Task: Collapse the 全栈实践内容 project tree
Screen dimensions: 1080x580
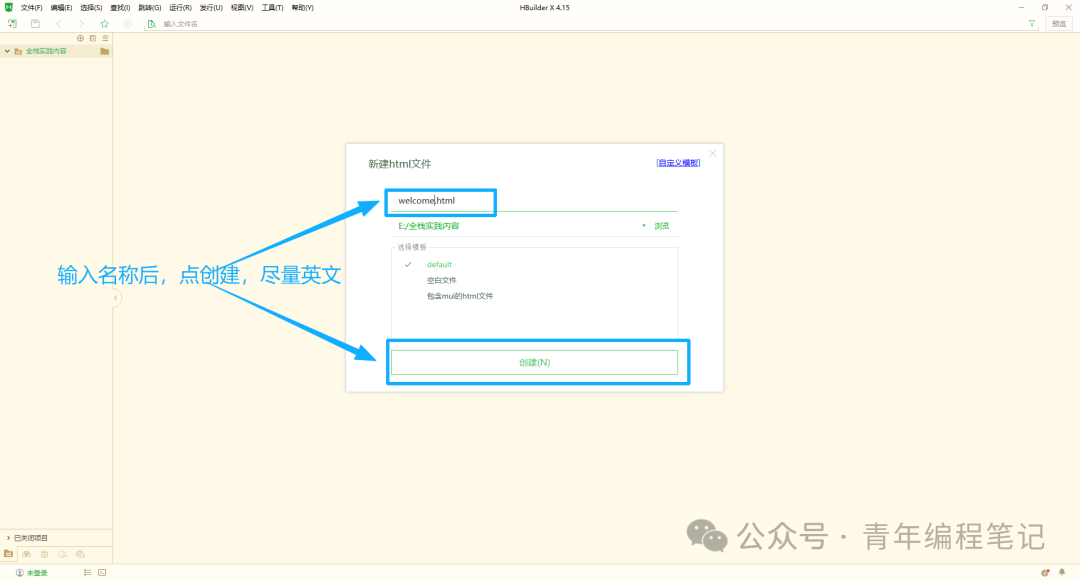Action: [8, 51]
